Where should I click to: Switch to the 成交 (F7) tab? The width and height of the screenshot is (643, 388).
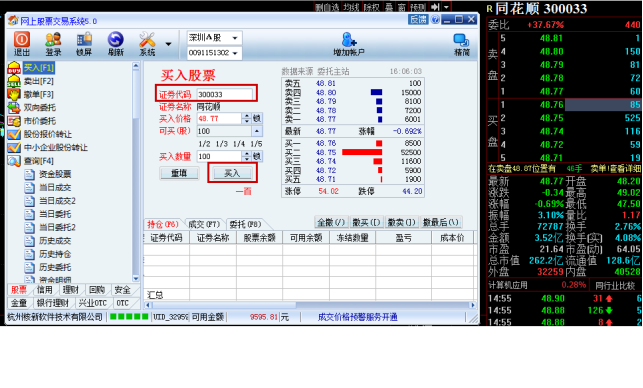(x=204, y=224)
